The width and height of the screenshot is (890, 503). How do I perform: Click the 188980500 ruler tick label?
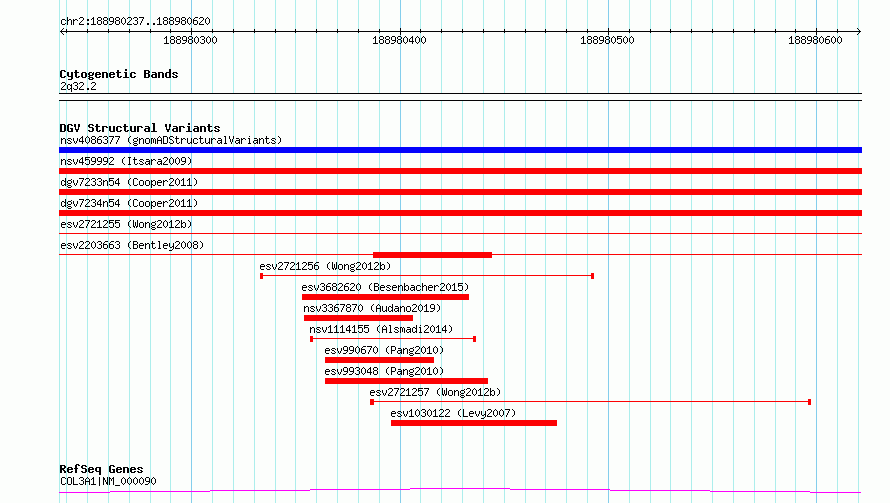click(x=607, y=40)
